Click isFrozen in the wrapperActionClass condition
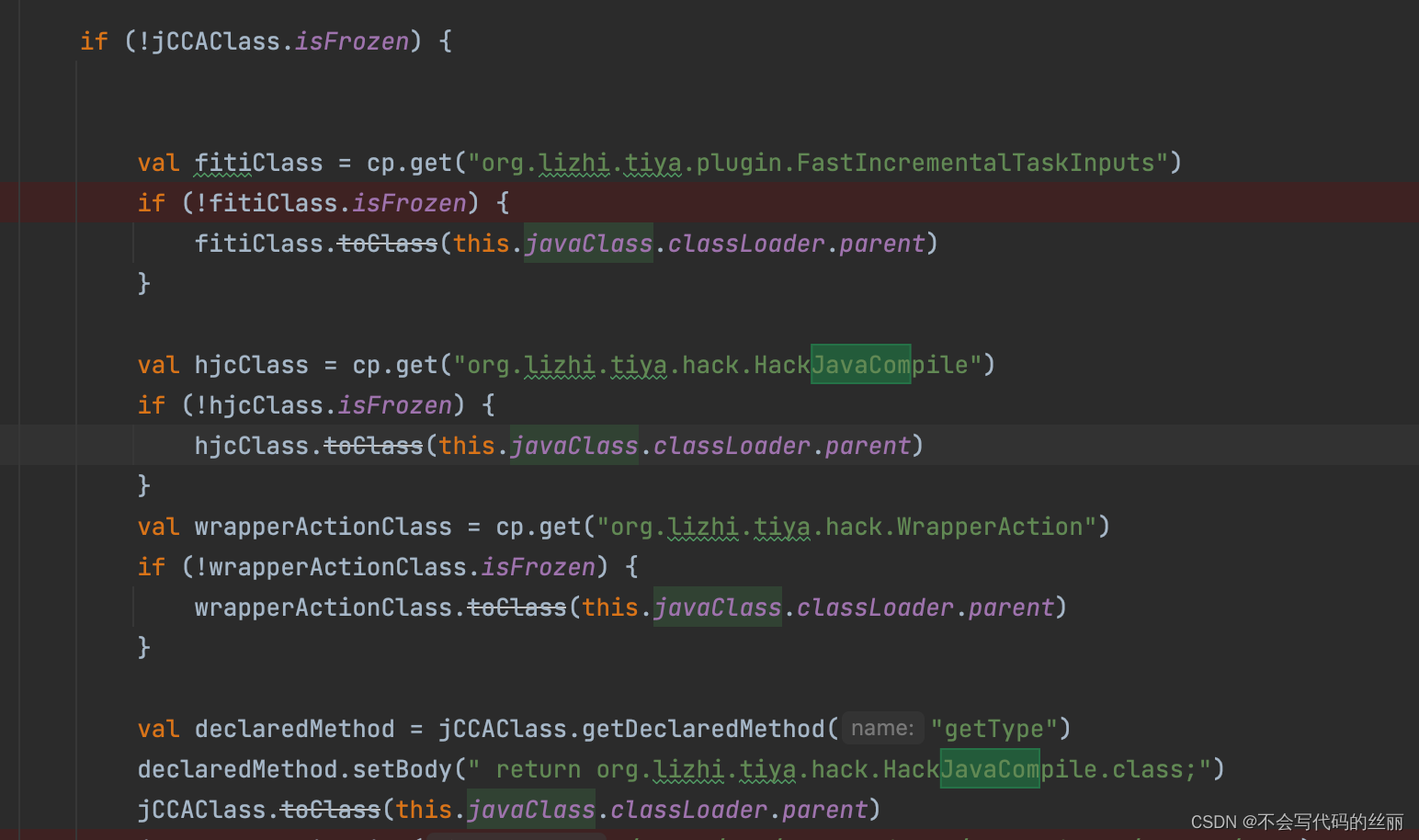Image resolution: width=1419 pixels, height=840 pixels. tap(539, 567)
